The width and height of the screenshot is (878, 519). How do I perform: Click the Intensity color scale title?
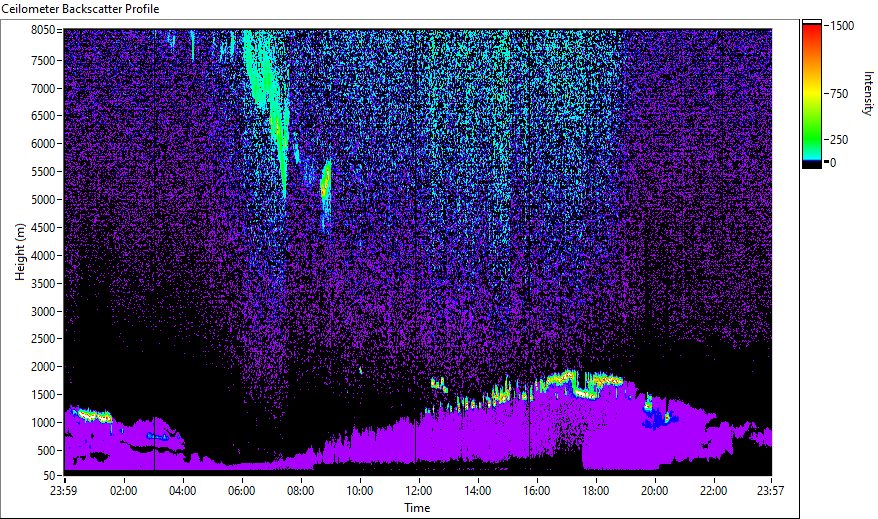click(868, 93)
